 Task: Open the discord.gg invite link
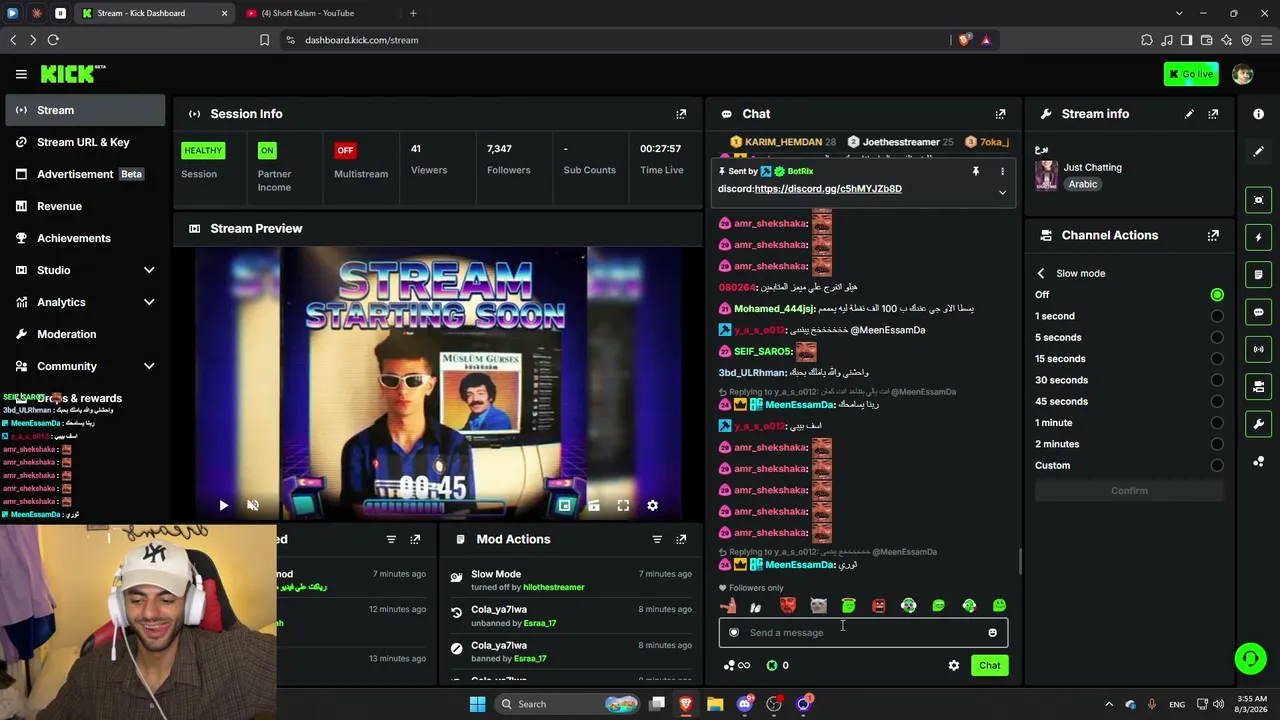[x=828, y=189]
